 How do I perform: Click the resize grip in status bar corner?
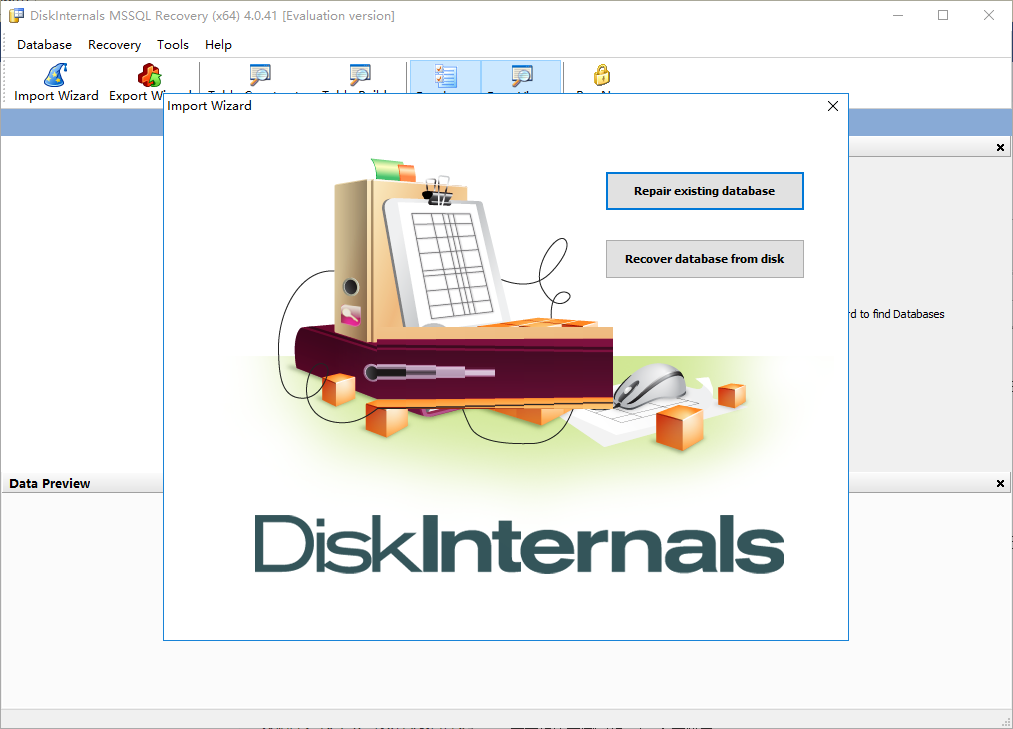click(x=1005, y=721)
